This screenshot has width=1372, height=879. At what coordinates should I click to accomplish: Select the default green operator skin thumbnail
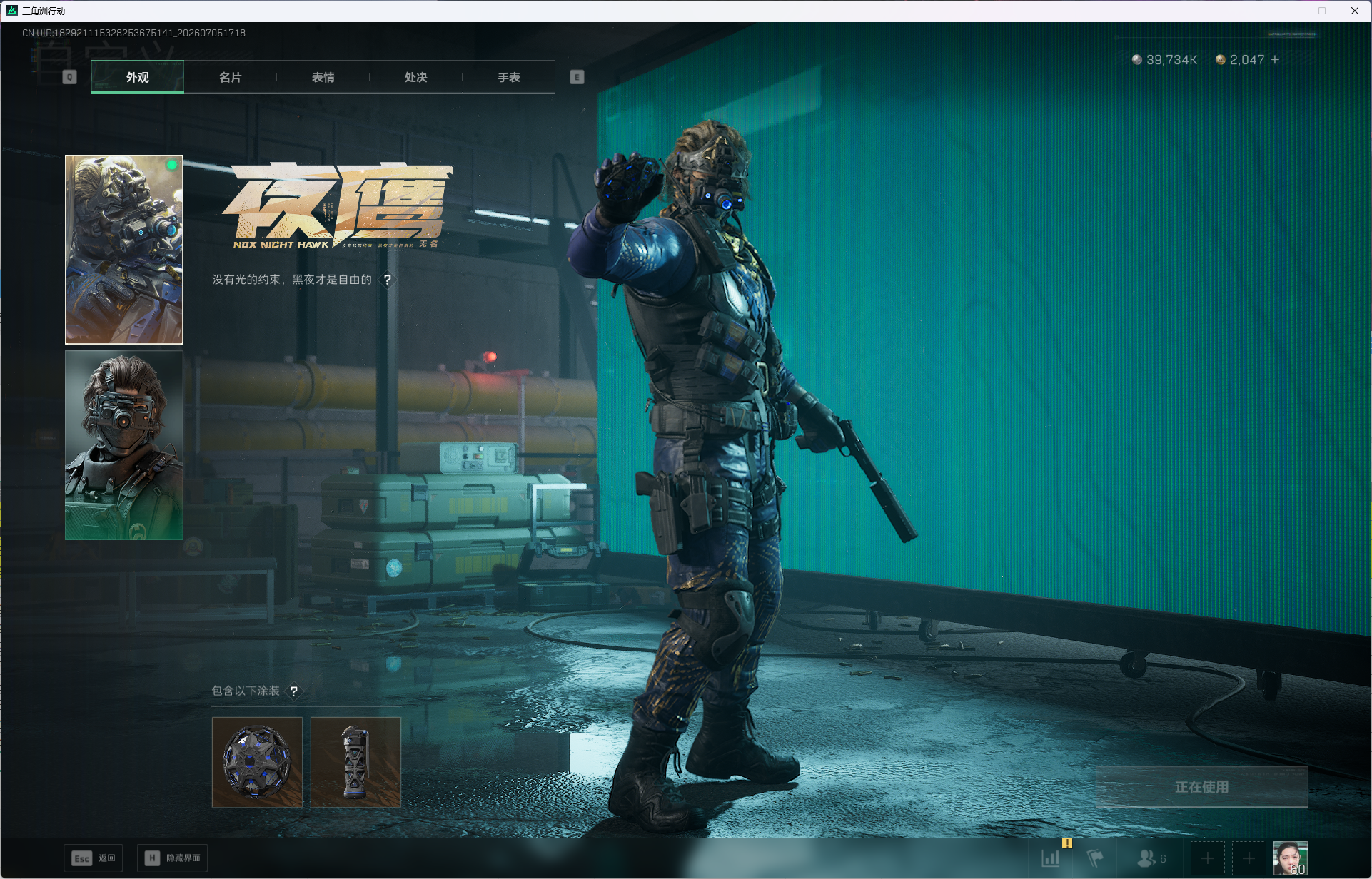[x=124, y=445]
